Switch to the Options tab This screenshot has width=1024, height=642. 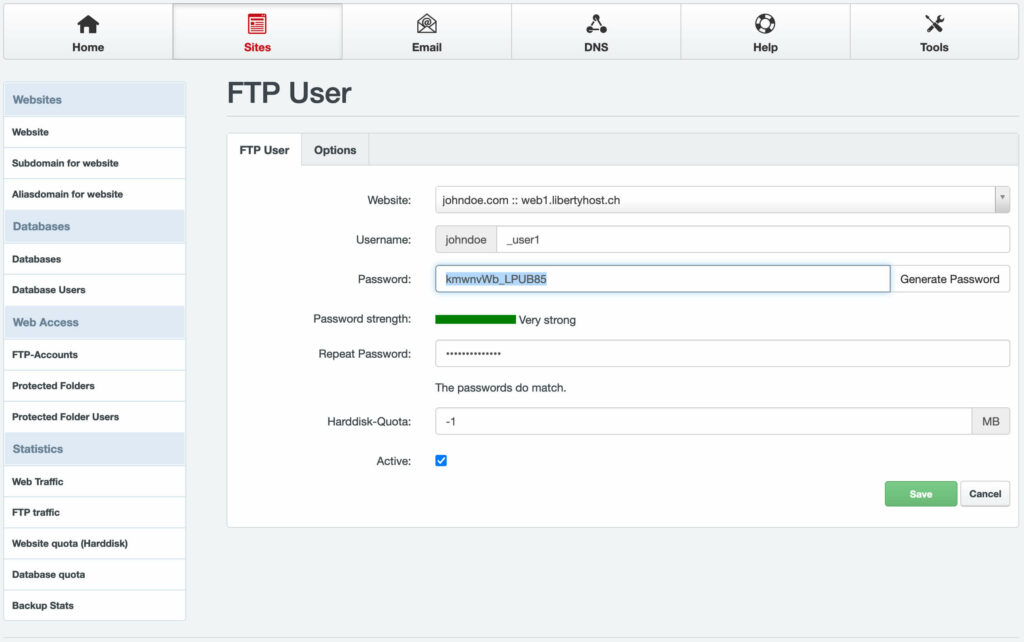[335, 149]
